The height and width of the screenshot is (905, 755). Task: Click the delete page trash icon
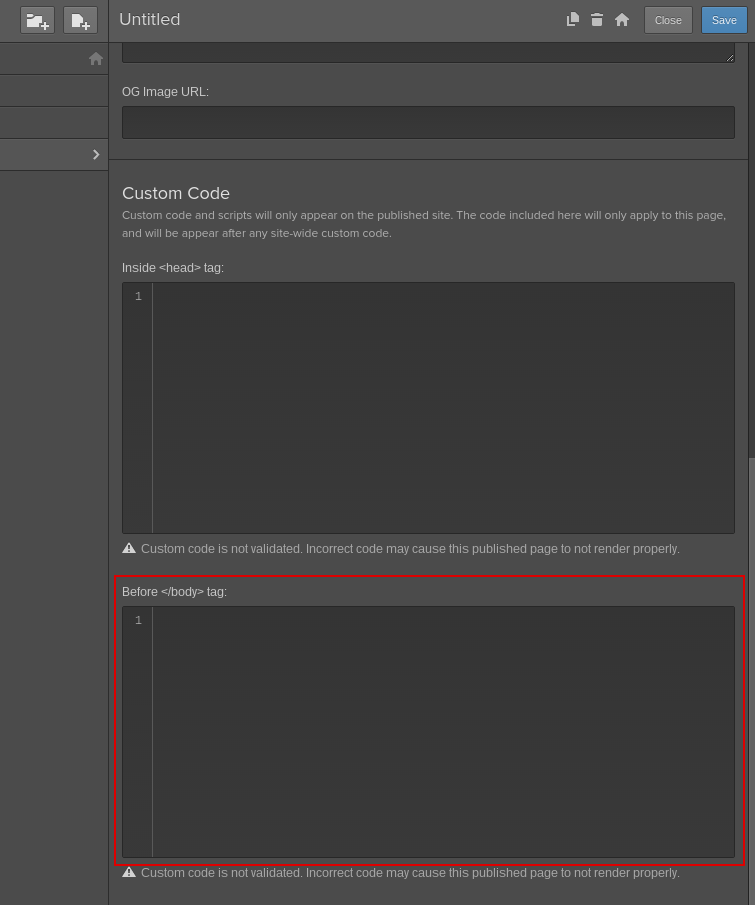pos(597,20)
